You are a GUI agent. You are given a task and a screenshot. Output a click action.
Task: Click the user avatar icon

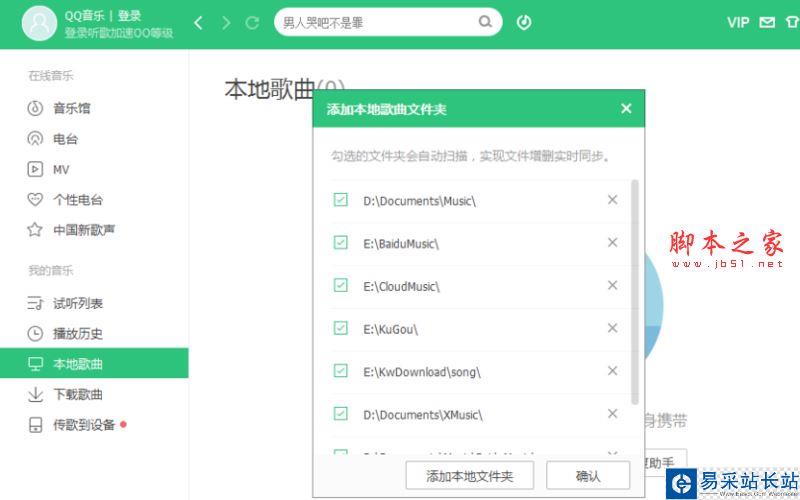click(39, 23)
